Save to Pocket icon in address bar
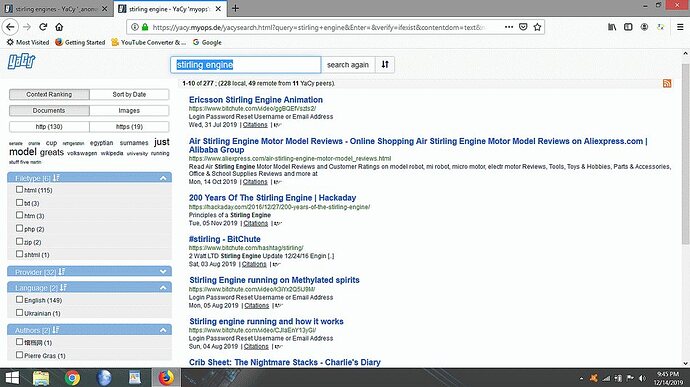 pyautogui.click(x=523, y=27)
